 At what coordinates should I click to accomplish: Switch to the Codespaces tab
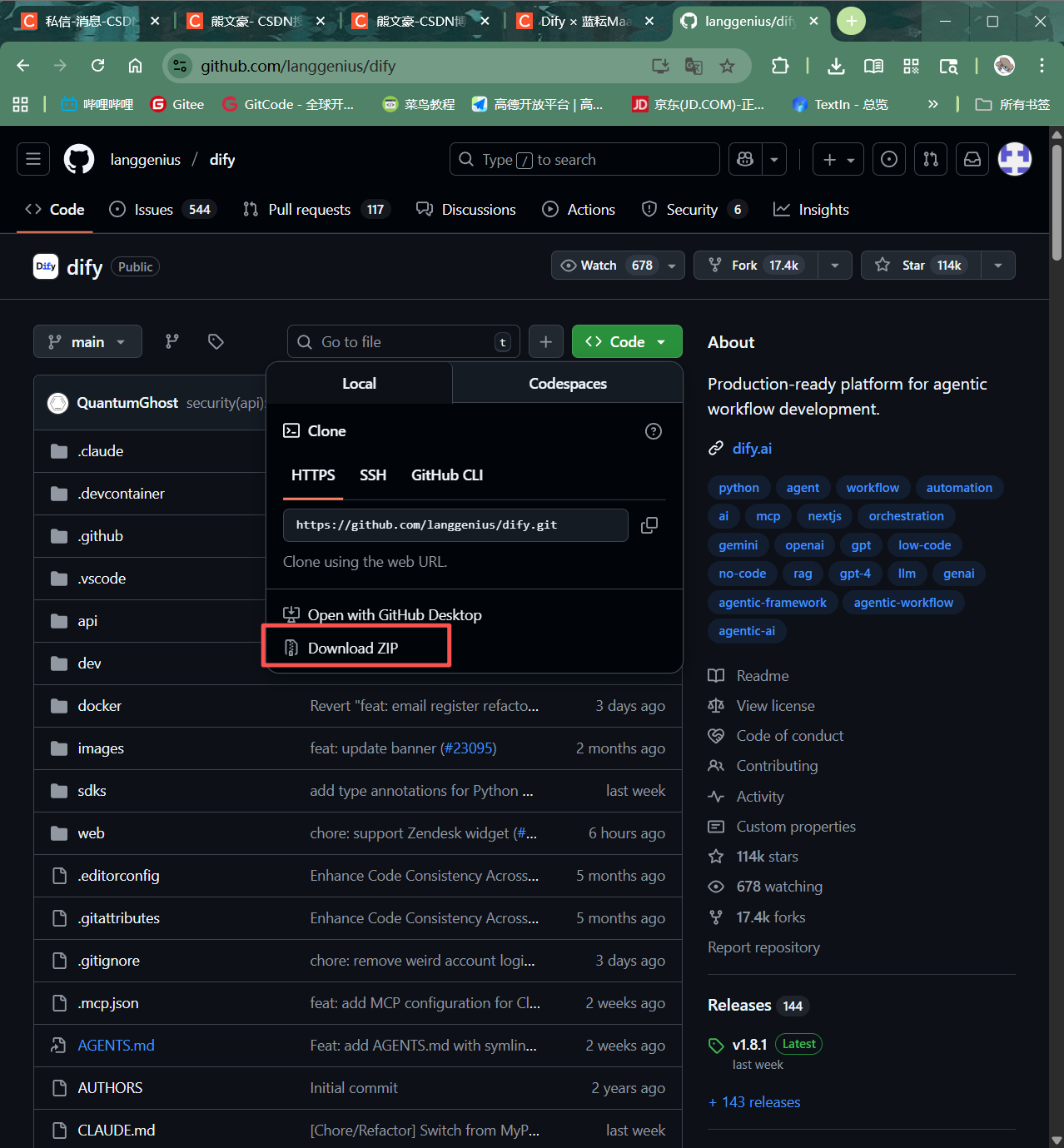568,384
